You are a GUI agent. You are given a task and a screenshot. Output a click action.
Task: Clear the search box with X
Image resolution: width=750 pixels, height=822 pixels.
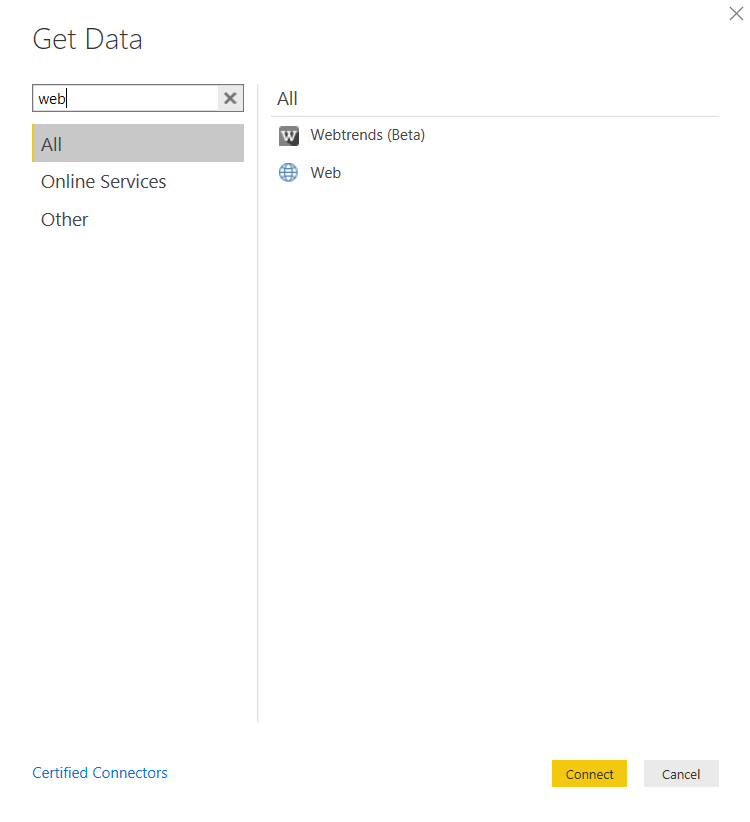[230, 98]
